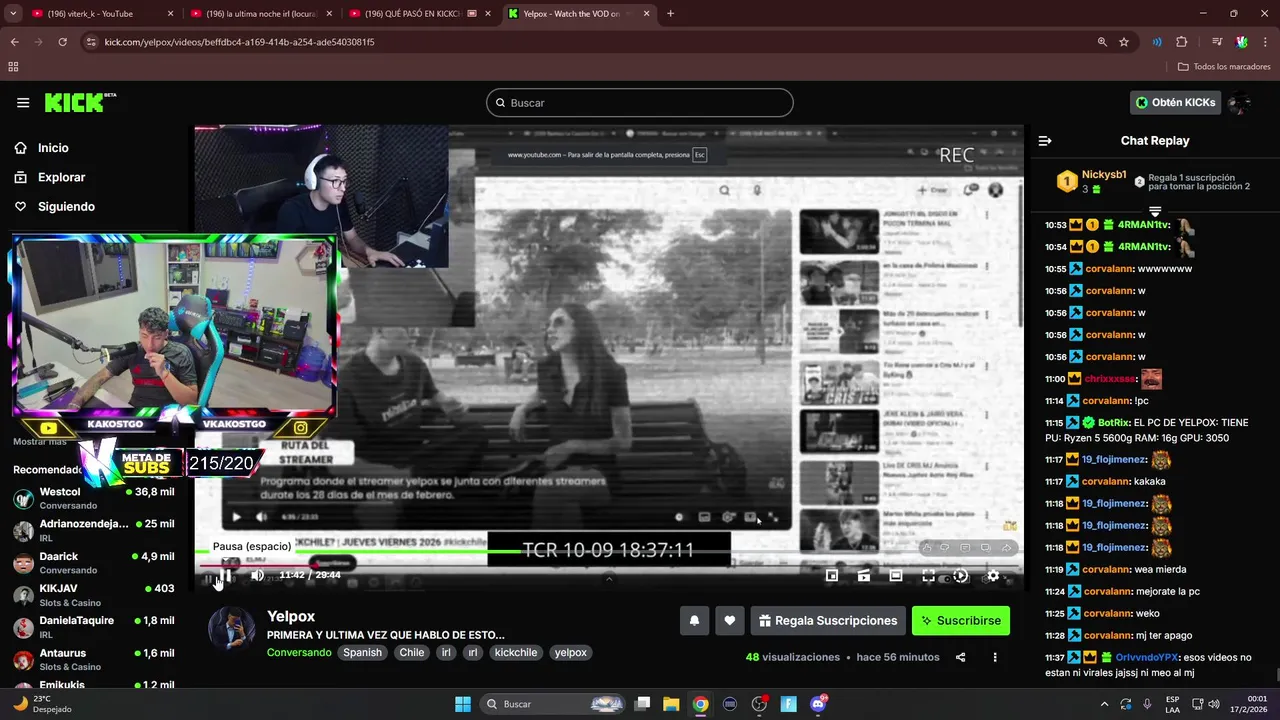1280x720 pixels.
Task: Open Windows Start menu
Action: click(x=463, y=704)
